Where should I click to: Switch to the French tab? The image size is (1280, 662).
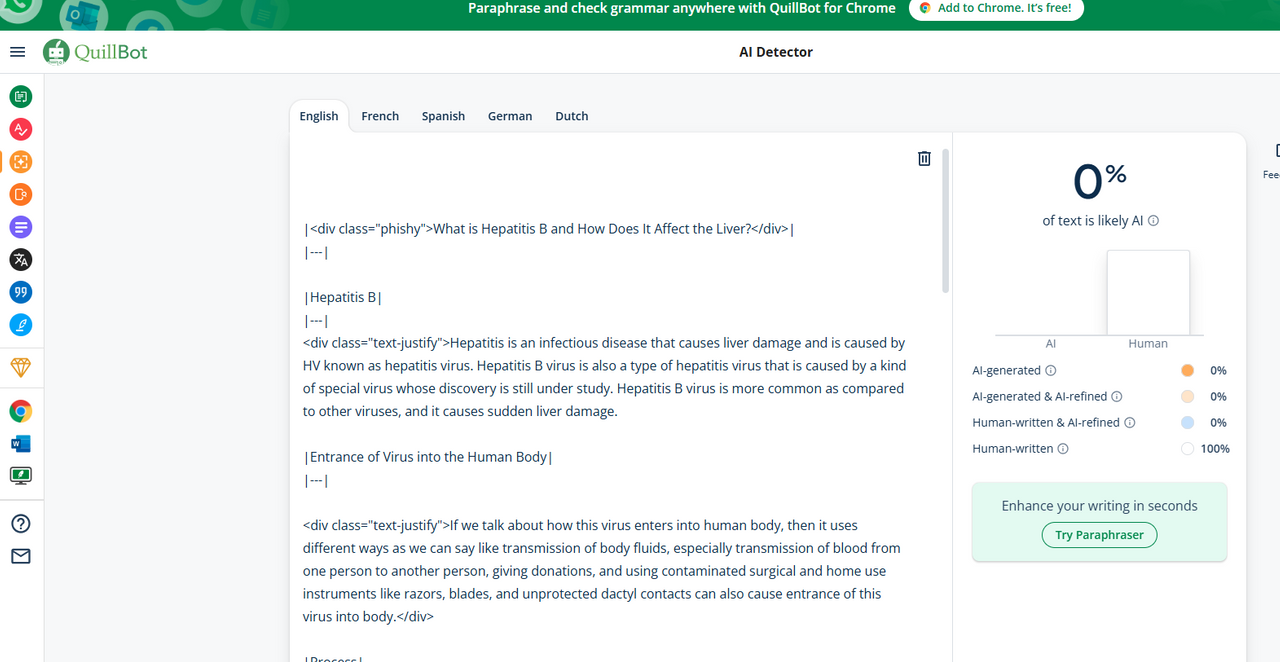click(380, 116)
